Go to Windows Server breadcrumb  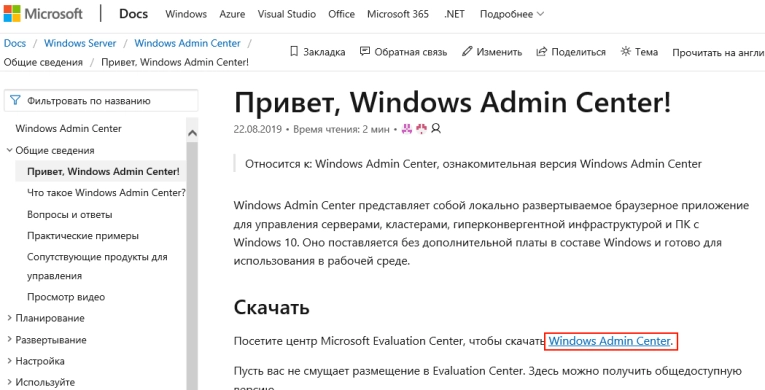point(80,43)
